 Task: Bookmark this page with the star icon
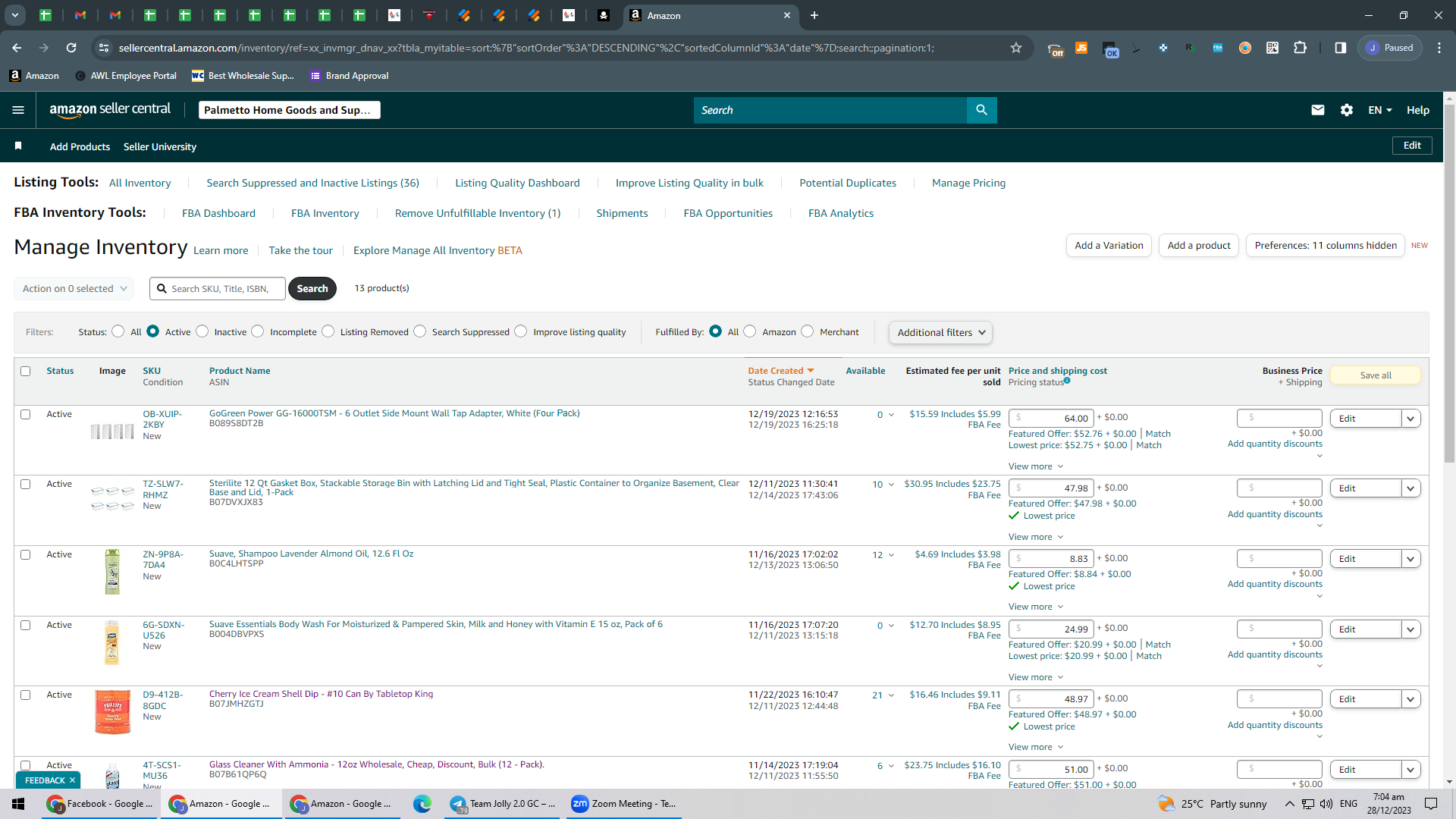coord(1016,48)
